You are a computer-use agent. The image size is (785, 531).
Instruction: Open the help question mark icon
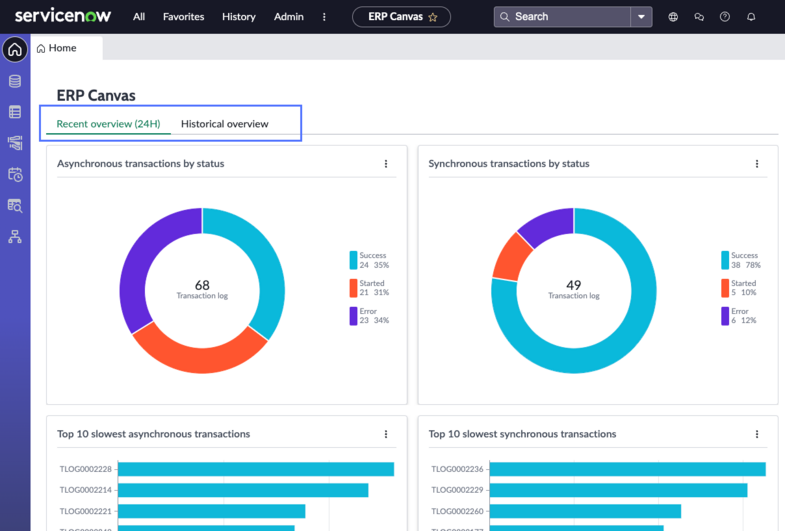coord(724,17)
